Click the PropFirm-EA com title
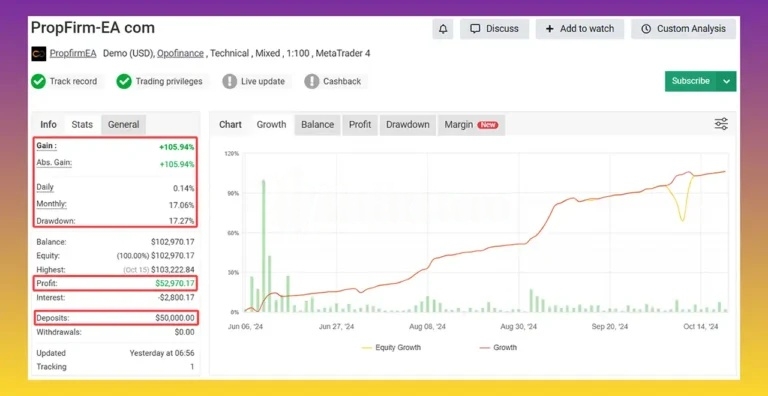Viewport: 768px width, 396px height. click(93, 28)
